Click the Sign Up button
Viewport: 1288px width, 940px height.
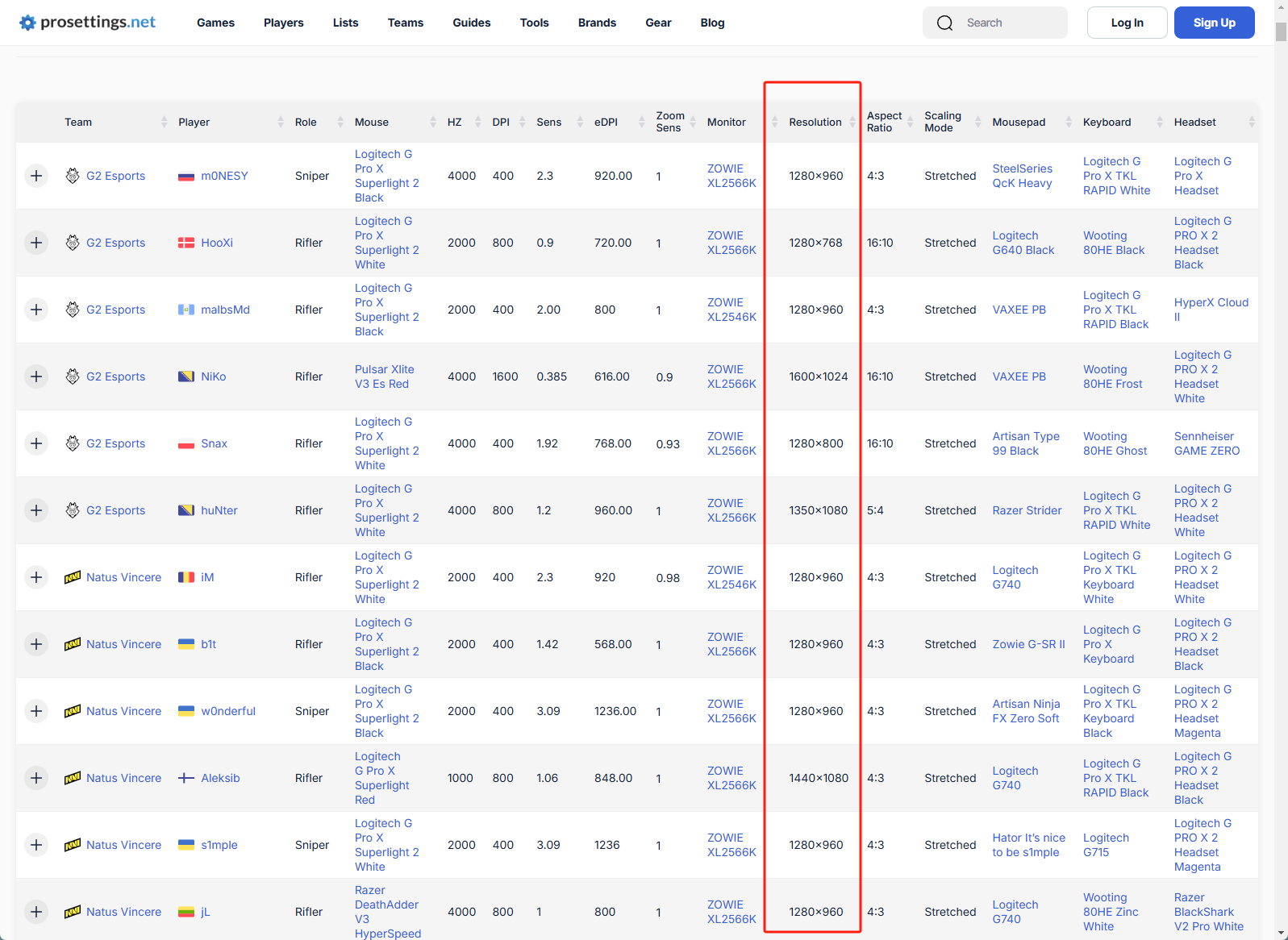pos(1214,23)
